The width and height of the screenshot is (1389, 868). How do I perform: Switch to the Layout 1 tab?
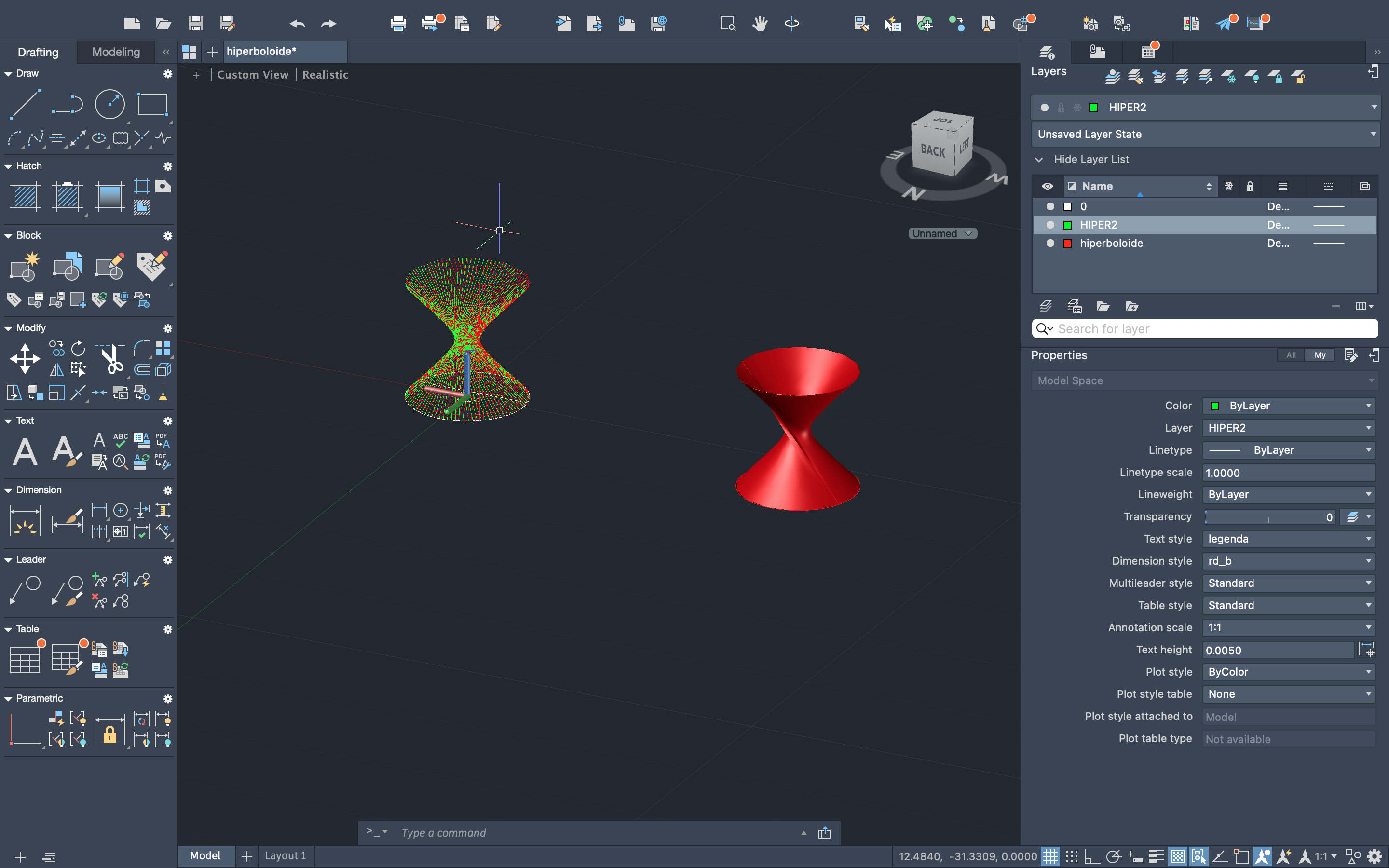[285, 856]
